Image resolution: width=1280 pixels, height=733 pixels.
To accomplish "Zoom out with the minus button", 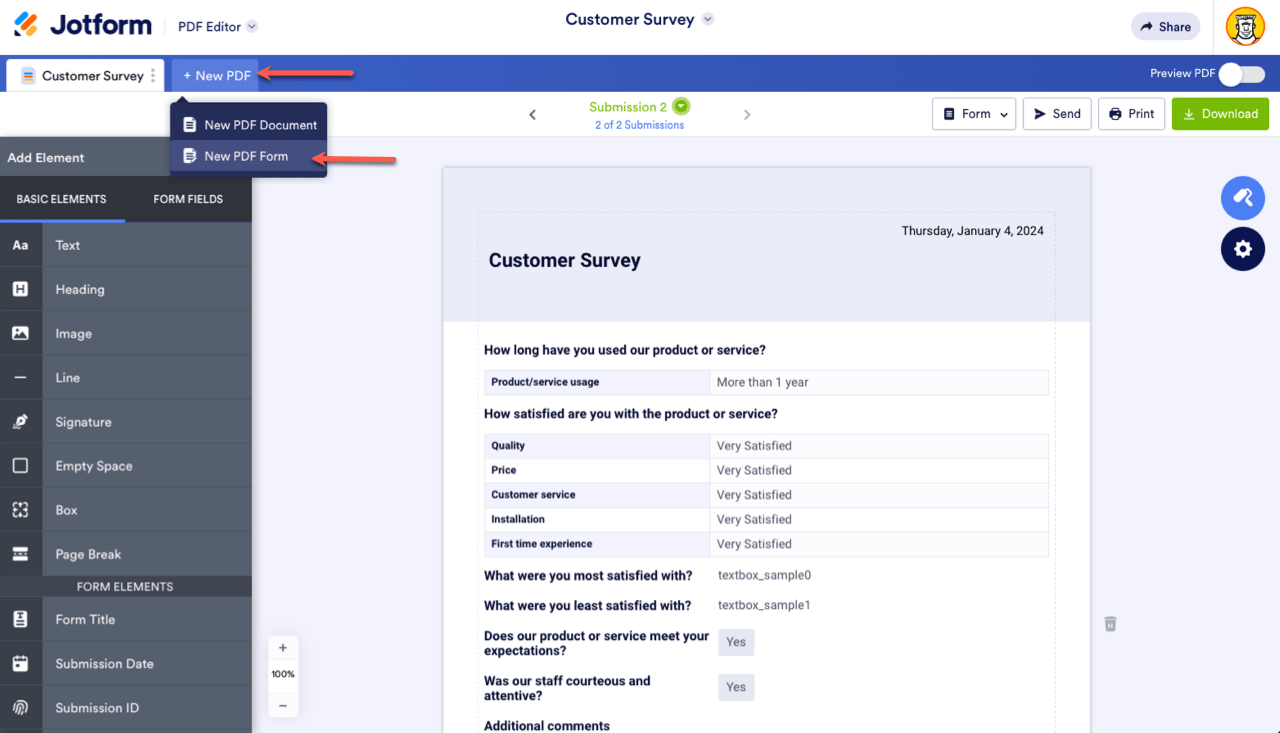I will coord(283,705).
